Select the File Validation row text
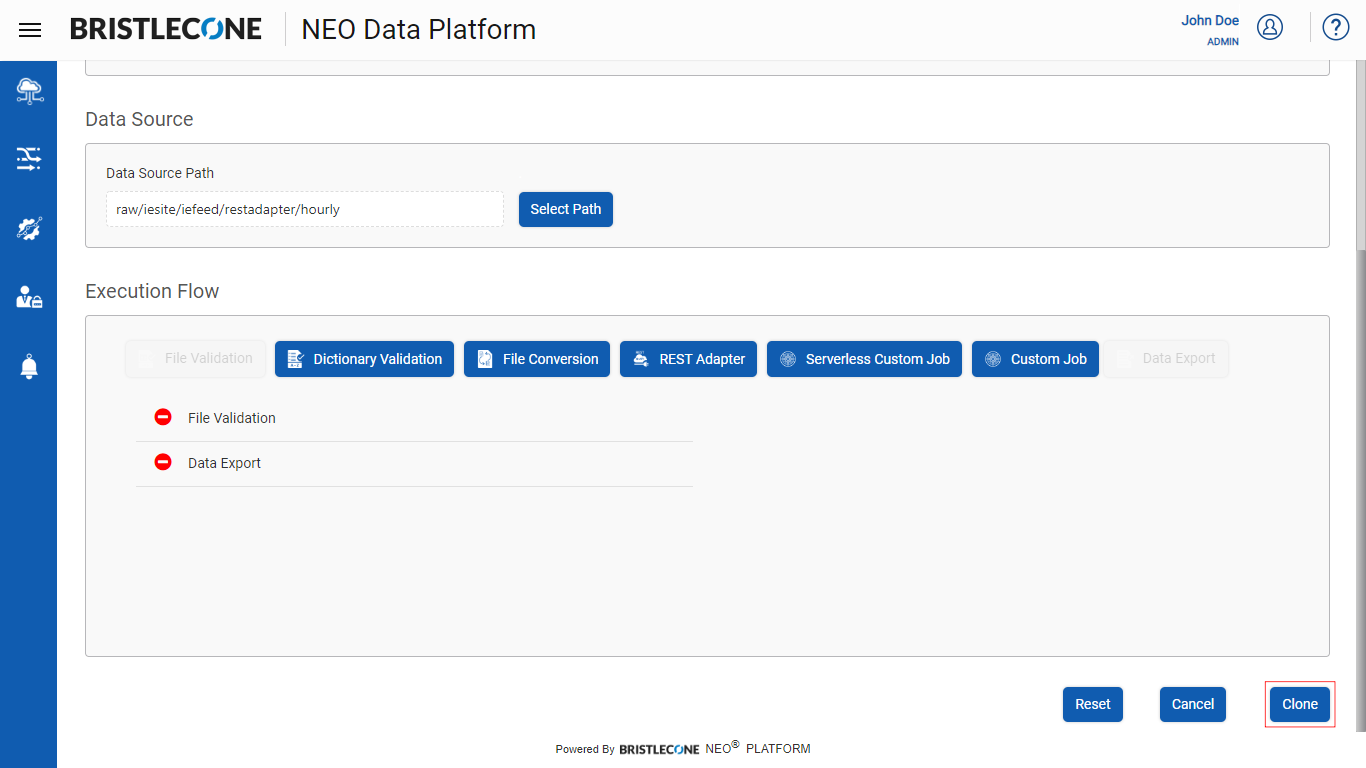Image resolution: width=1366 pixels, height=768 pixels. point(232,418)
